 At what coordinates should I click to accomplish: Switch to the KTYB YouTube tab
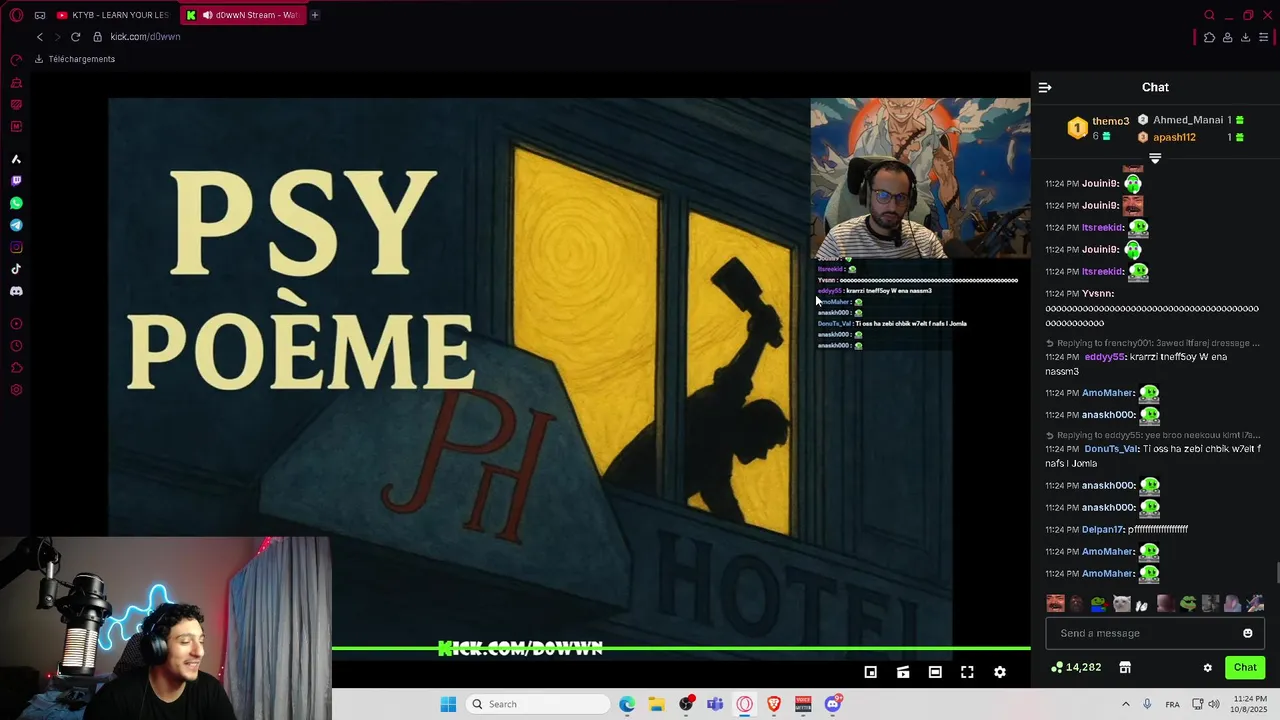point(113,15)
